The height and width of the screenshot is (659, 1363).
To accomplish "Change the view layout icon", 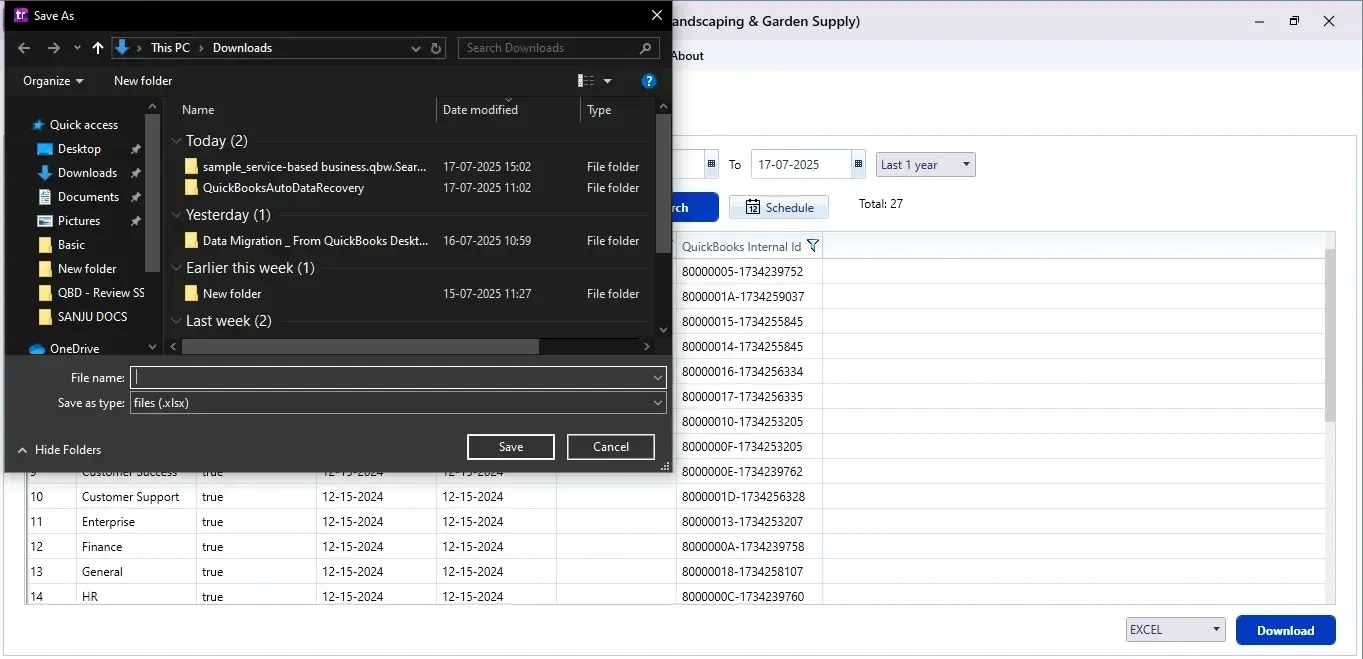I will [586, 81].
